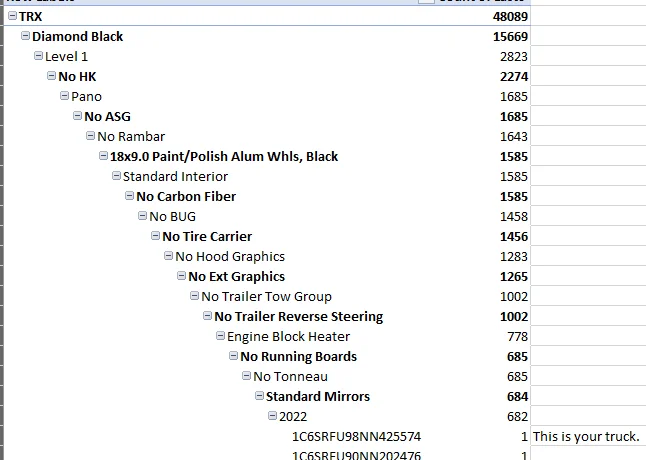Click the Engine Block Heater count 778

click(517, 336)
